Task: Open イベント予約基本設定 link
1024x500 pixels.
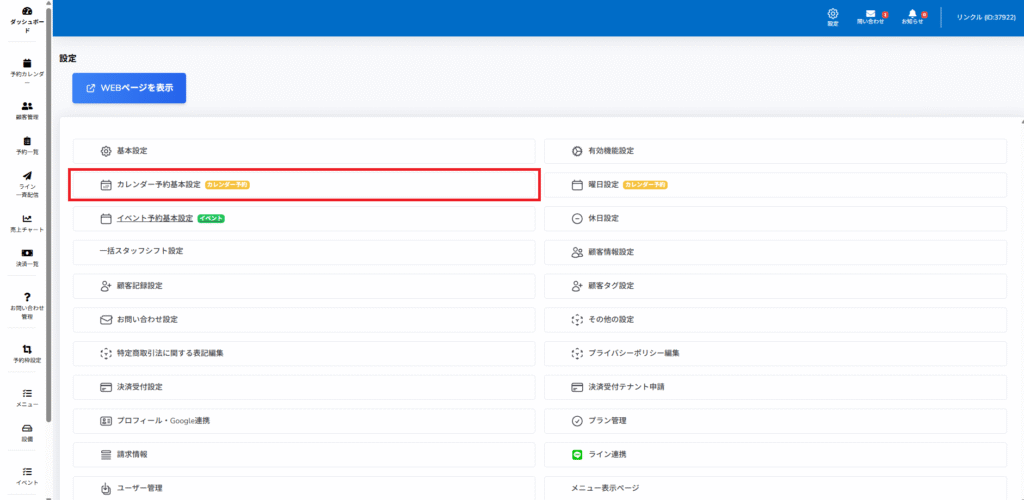Action: pos(154,218)
